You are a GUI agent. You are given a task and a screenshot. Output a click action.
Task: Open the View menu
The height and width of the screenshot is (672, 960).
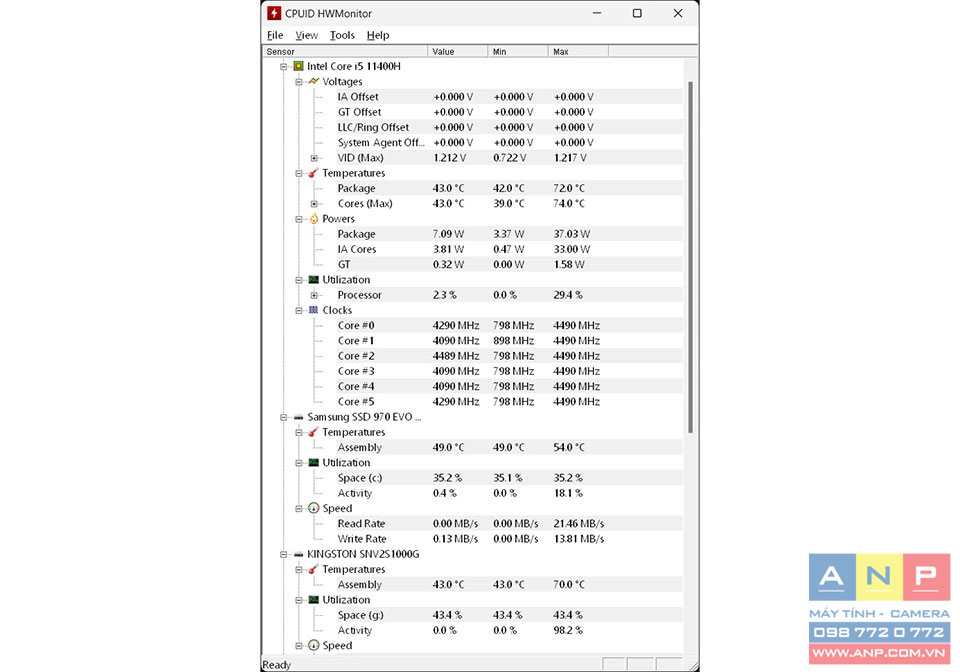click(x=306, y=35)
